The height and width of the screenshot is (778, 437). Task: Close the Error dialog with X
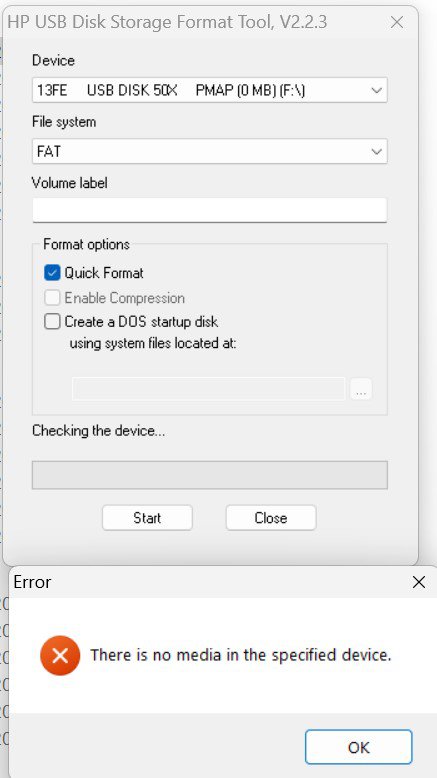(x=419, y=582)
